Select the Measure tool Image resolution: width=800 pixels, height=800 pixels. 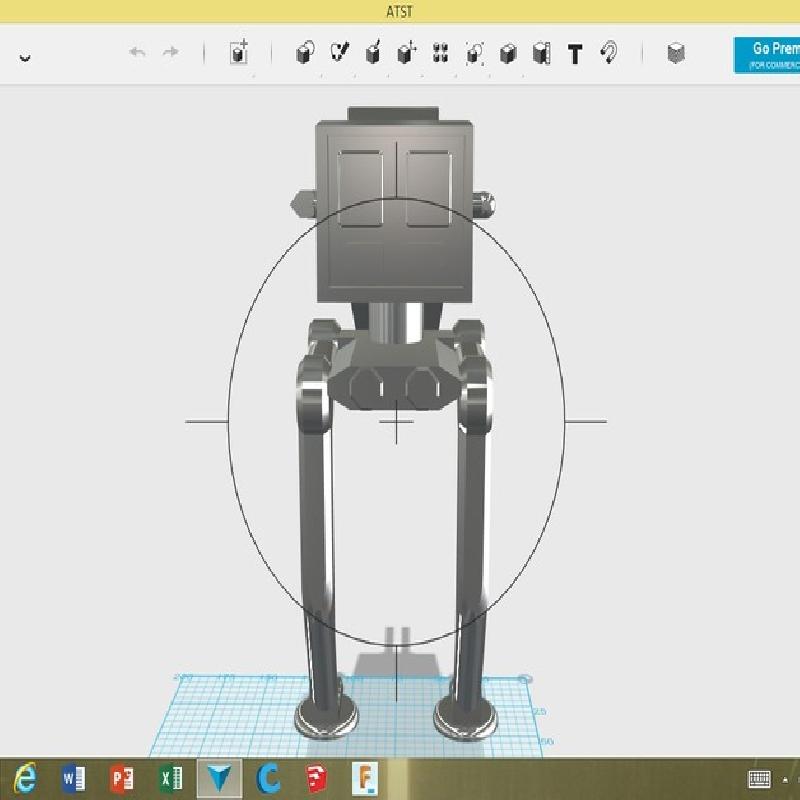541,53
